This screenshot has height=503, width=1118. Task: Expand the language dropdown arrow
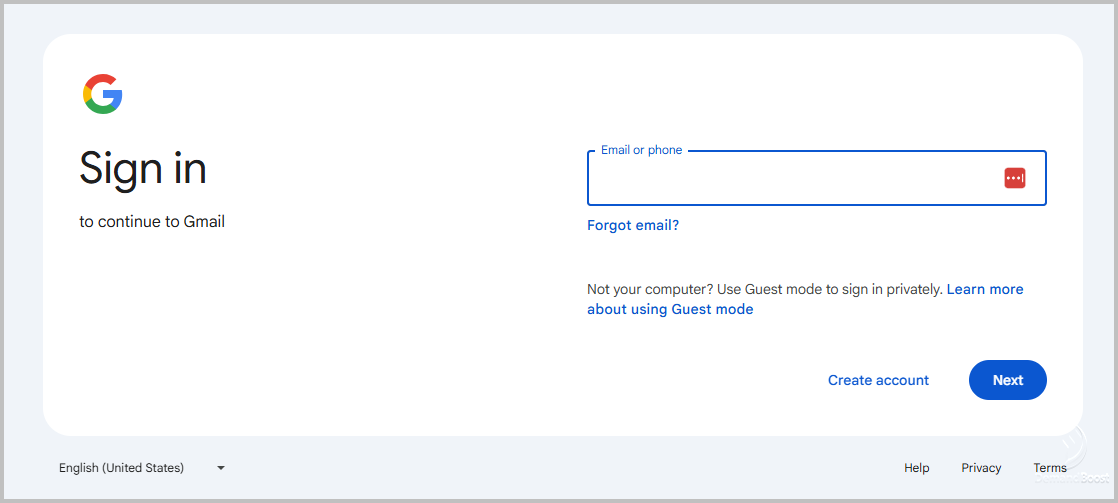pos(221,467)
